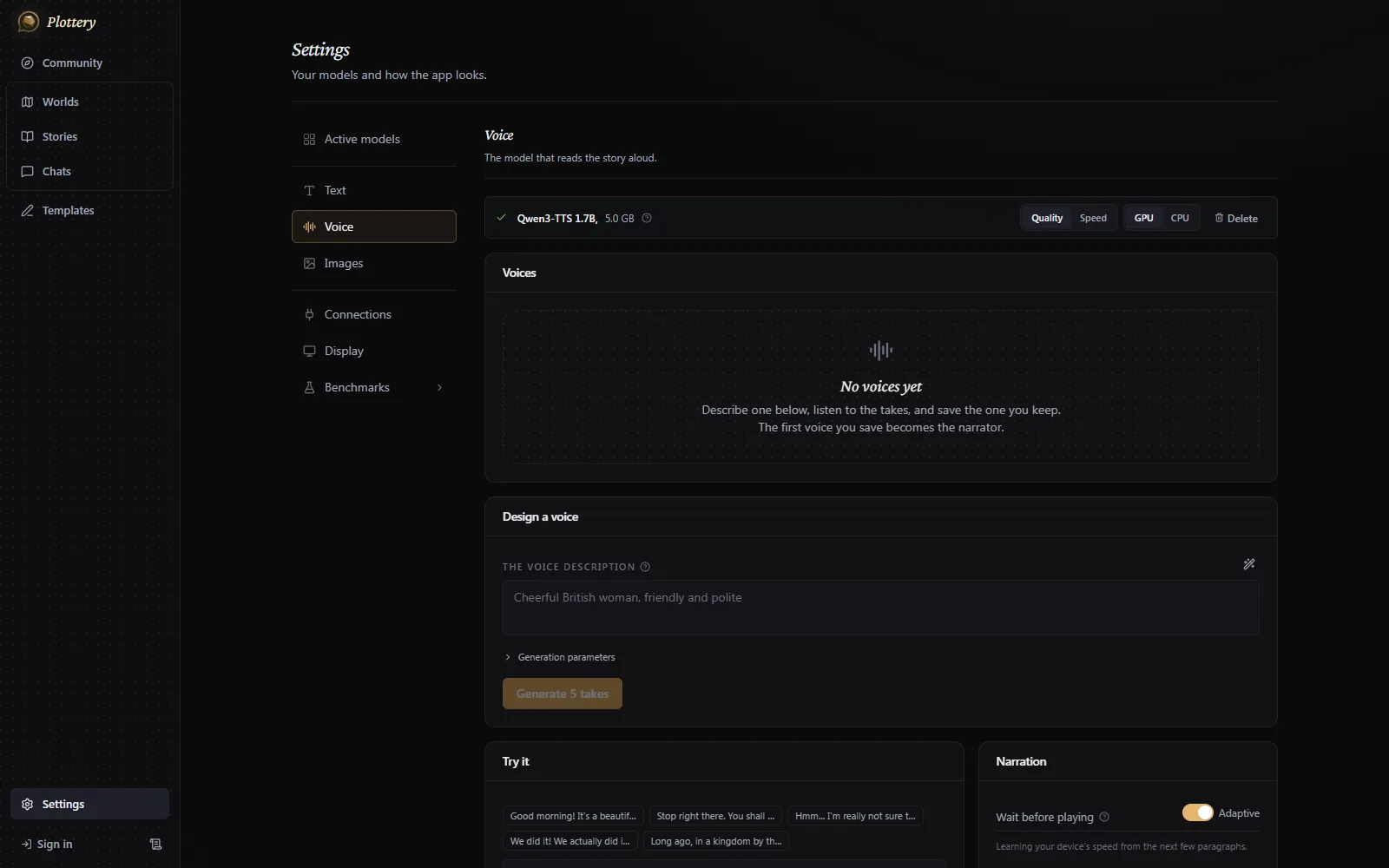Click the help icon beside The Voice Description
The image size is (1389, 868).
645,567
